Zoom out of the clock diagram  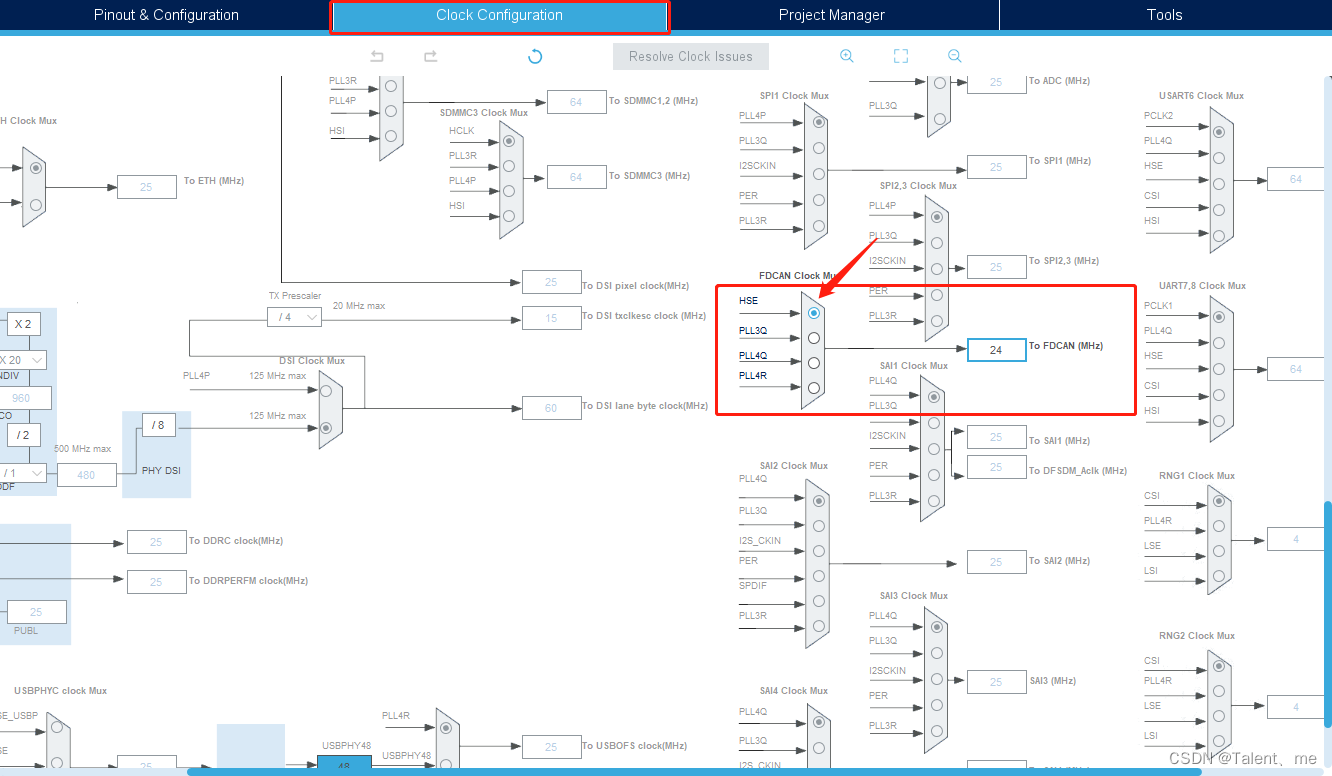[x=954, y=56]
